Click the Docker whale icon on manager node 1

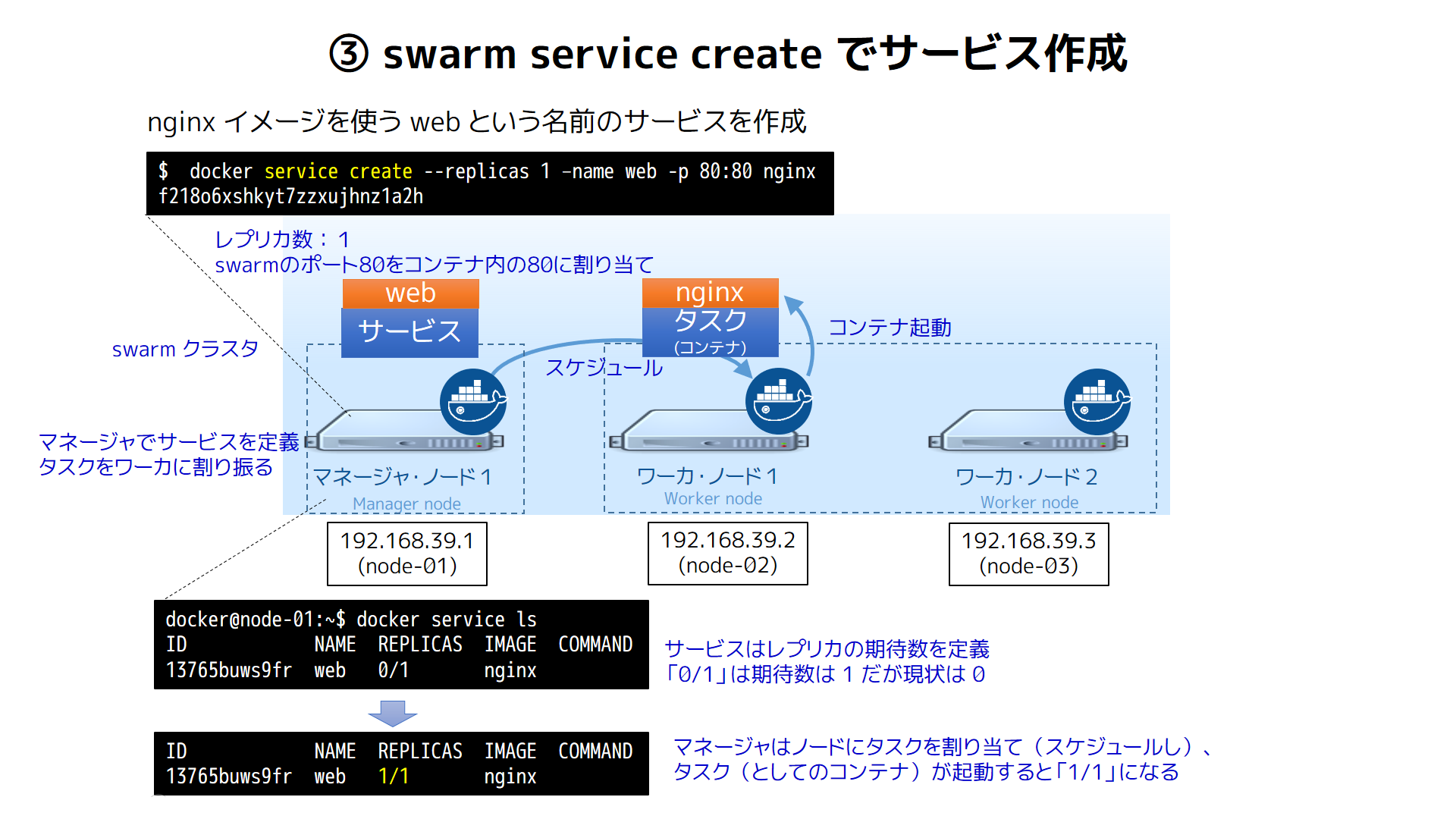(x=473, y=402)
